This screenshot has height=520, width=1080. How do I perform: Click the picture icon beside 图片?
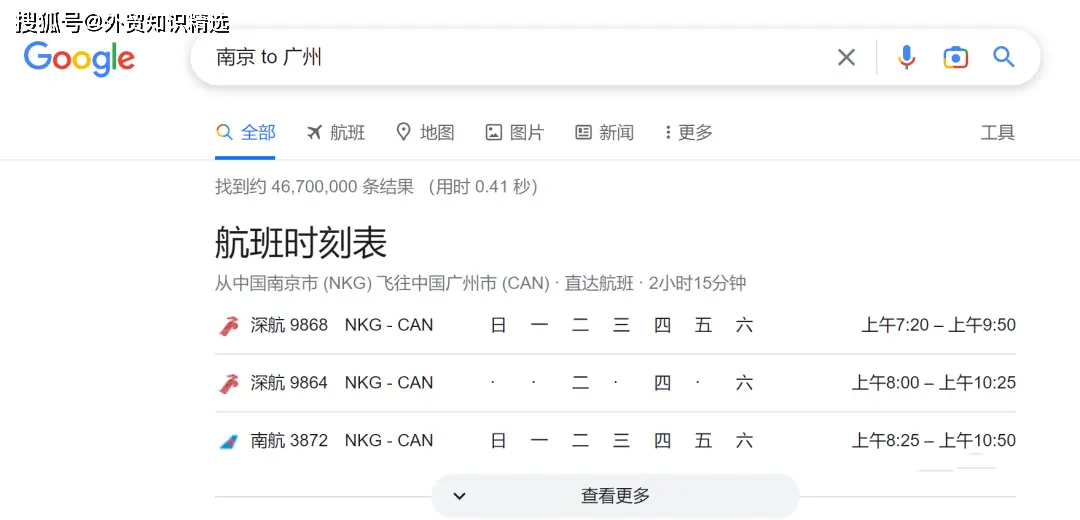(493, 132)
